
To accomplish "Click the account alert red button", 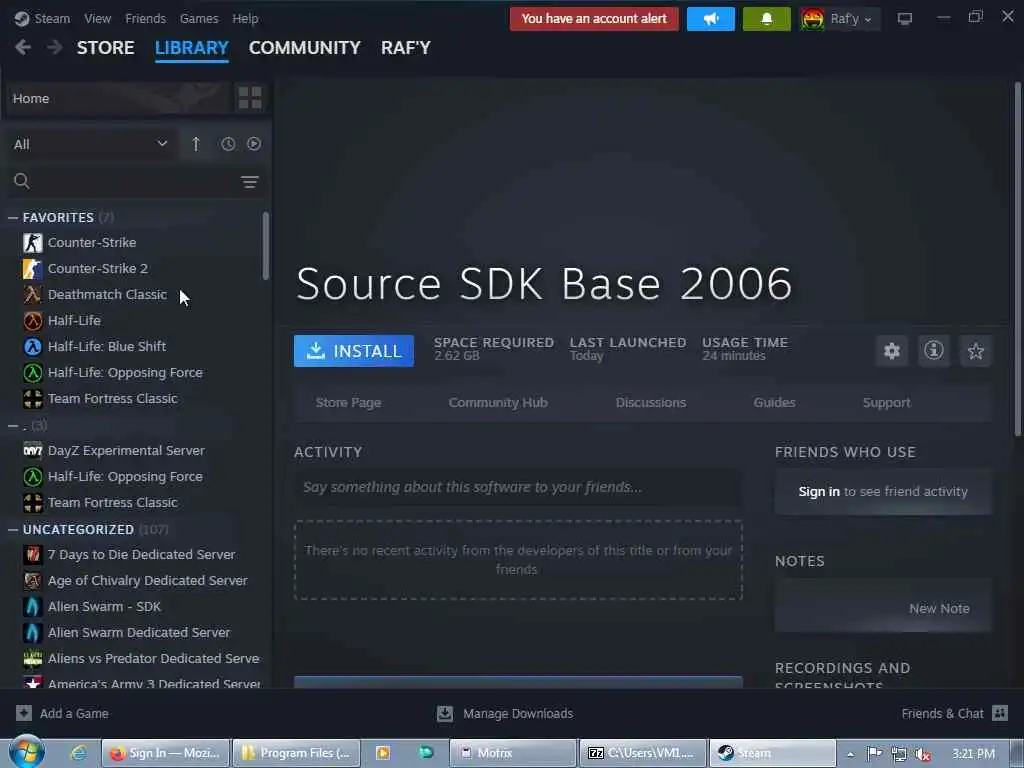I will coord(594,19).
